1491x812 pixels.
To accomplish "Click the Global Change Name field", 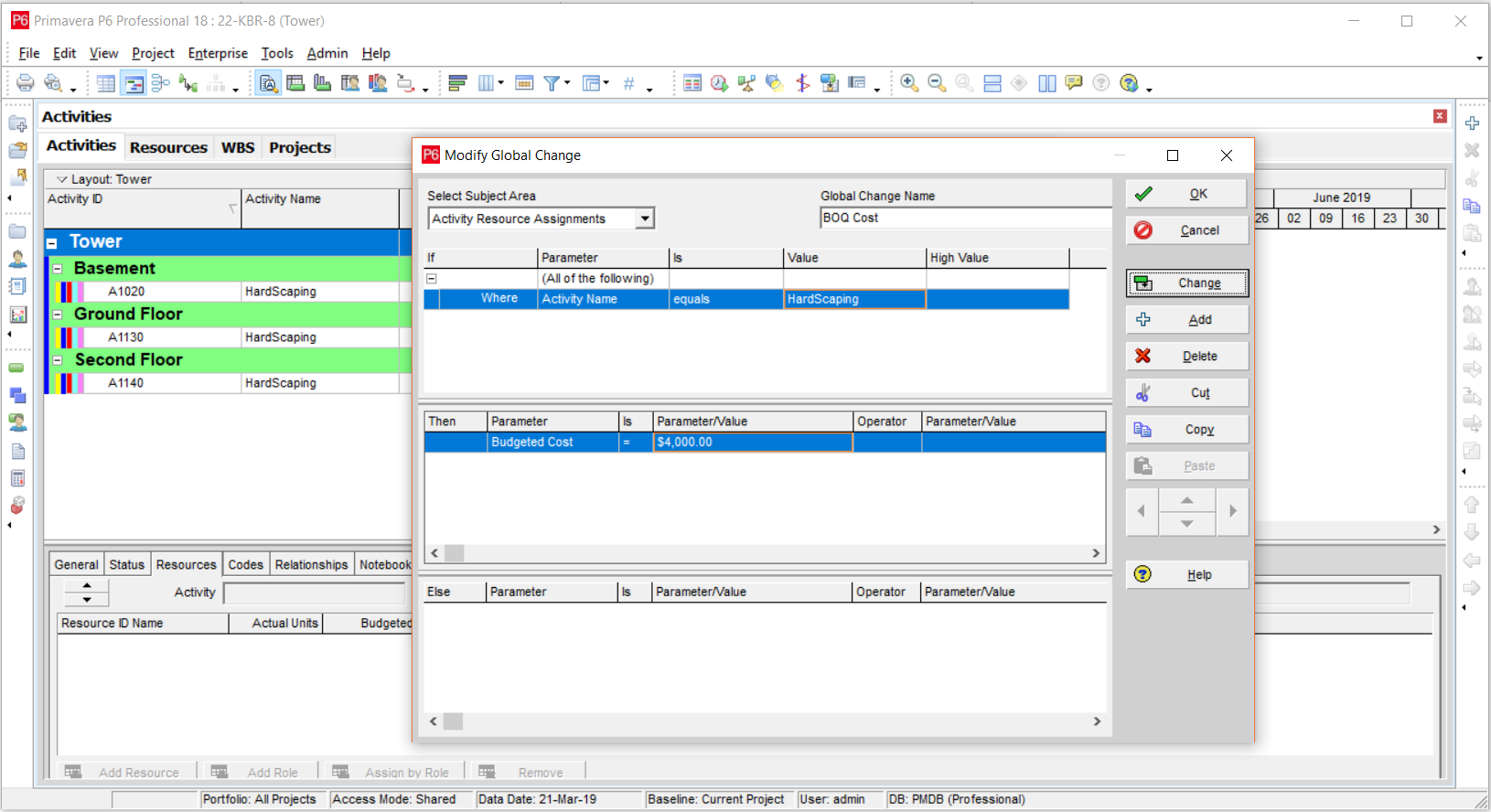I will 965,218.
